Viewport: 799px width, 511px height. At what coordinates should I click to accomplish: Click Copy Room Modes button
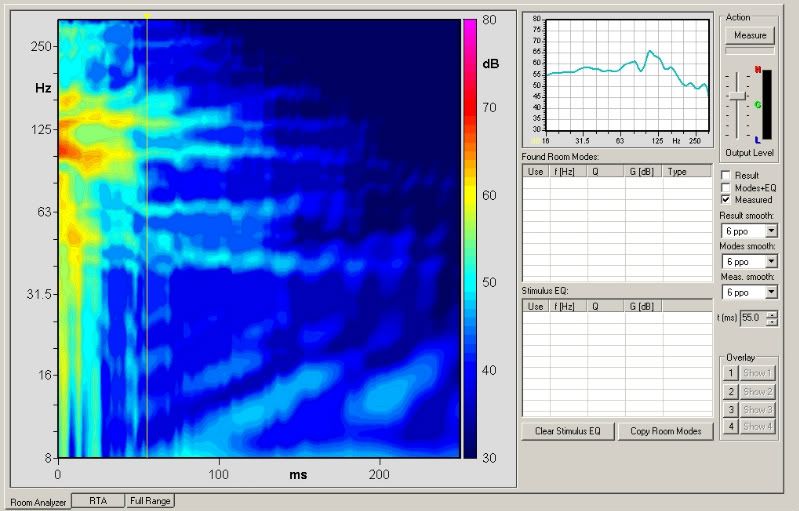[x=665, y=431]
